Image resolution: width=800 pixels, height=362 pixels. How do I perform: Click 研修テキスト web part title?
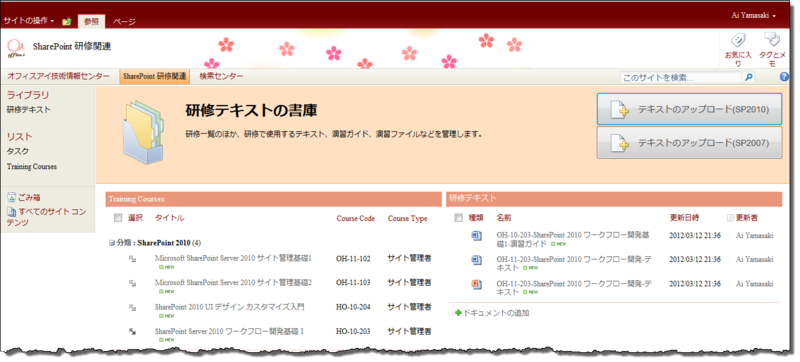coord(472,198)
